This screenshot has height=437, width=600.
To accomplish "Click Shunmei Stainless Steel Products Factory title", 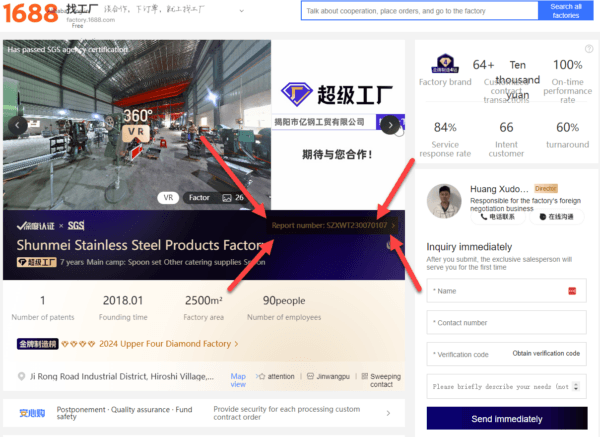I will 140,245.
